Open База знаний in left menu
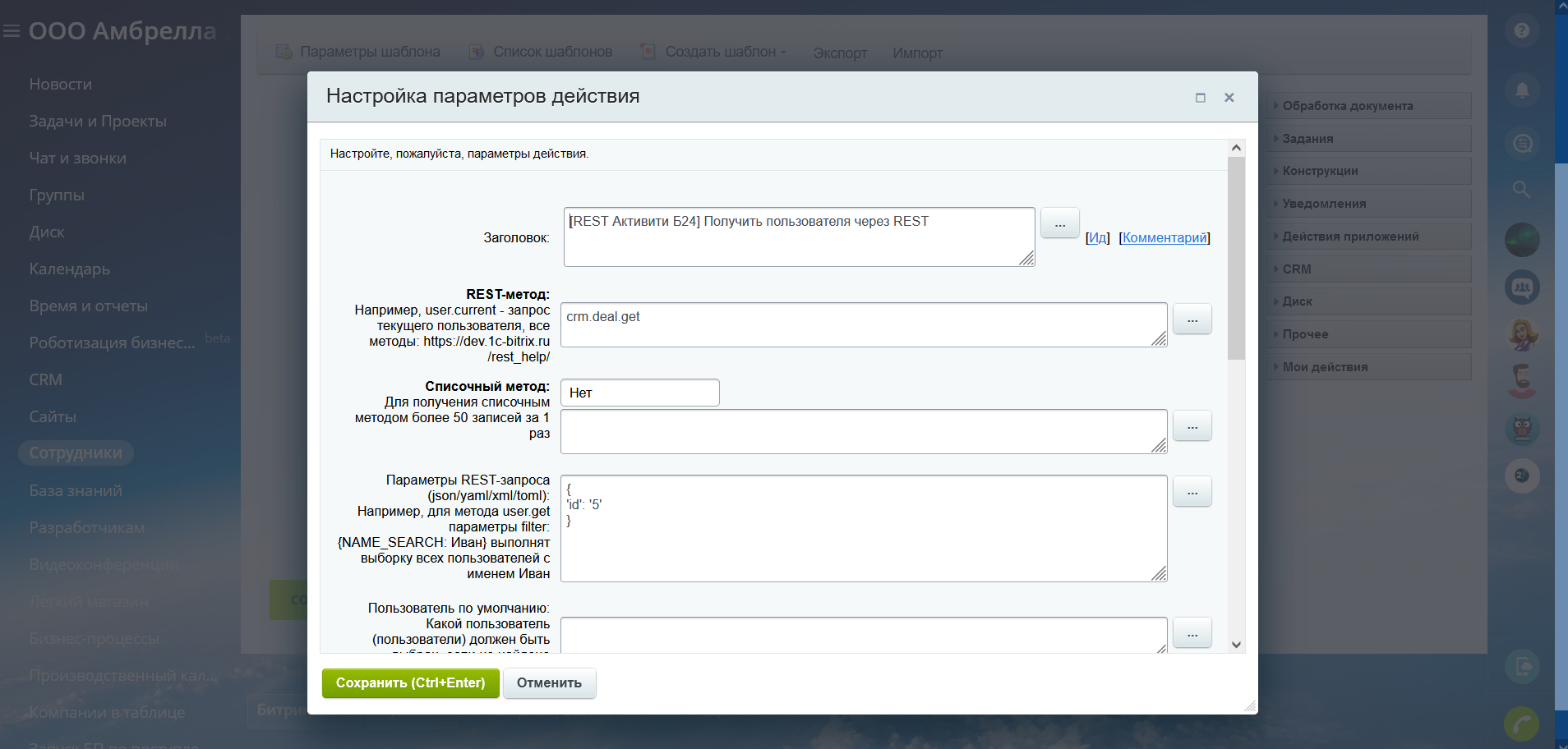Viewport: 1568px width, 749px height. pyautogui.click(x=76, y=491)
